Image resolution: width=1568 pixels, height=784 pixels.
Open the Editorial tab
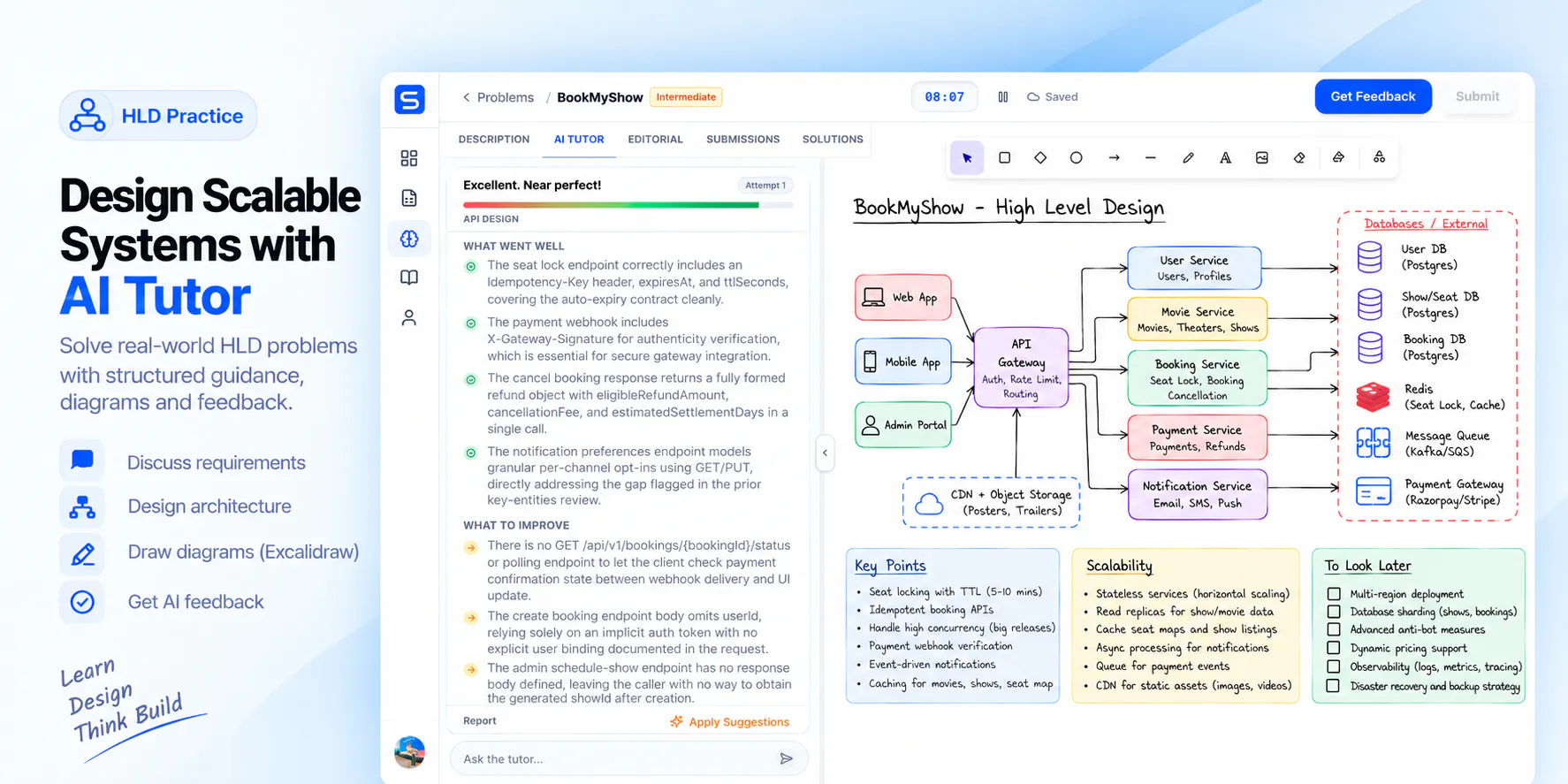pyautogui.click(x=655, y=140)
